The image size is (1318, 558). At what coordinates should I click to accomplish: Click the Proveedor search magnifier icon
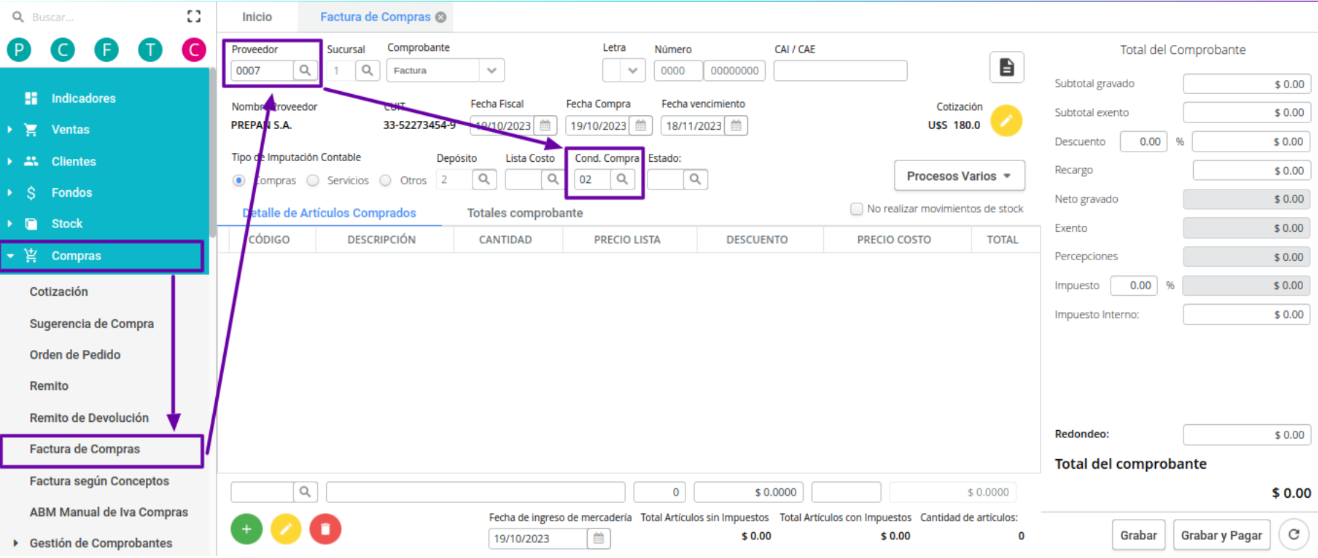tap(305, 70)
